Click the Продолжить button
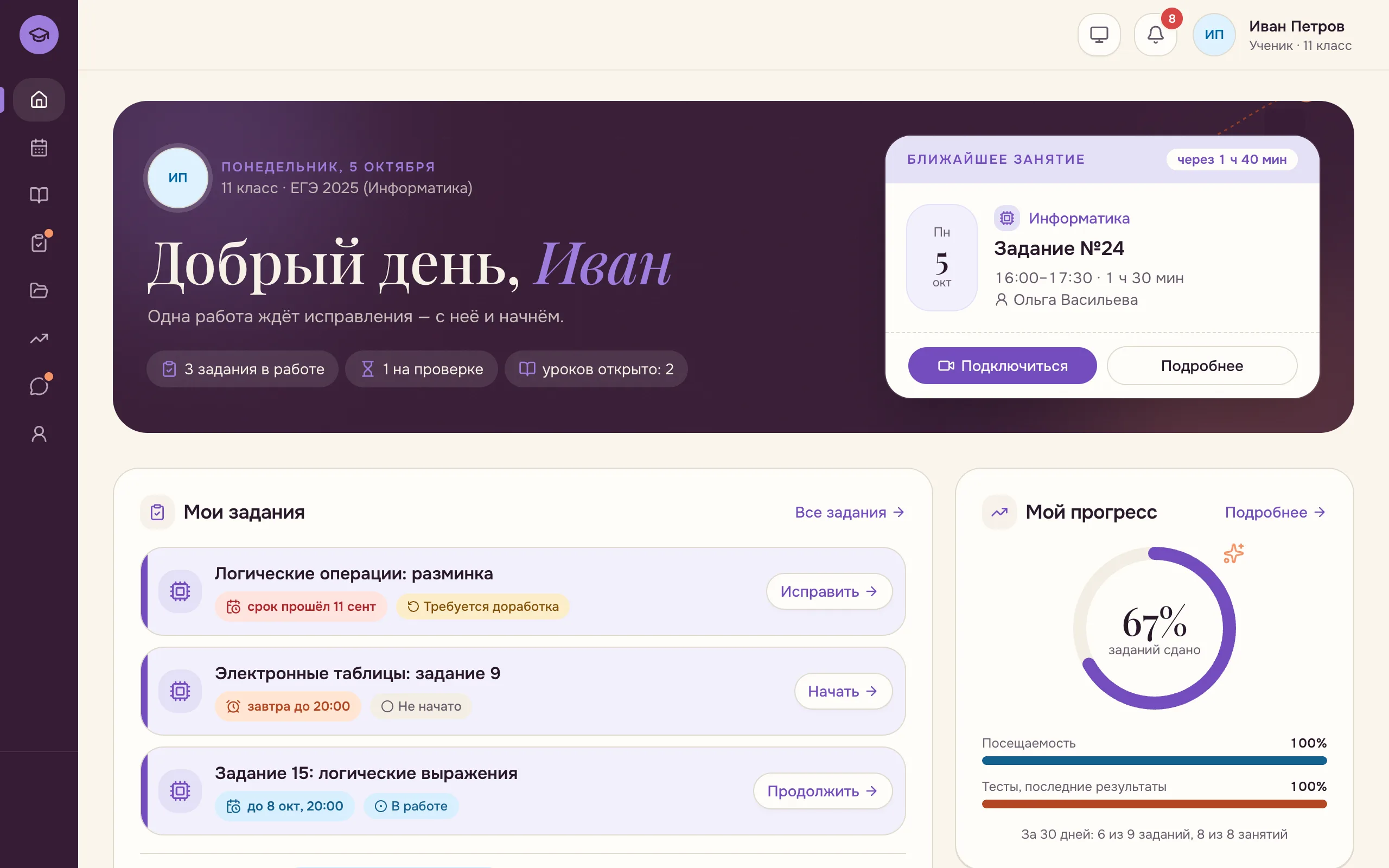The image size is (1389, 868). pyautogui.click(x=823, y=791)
